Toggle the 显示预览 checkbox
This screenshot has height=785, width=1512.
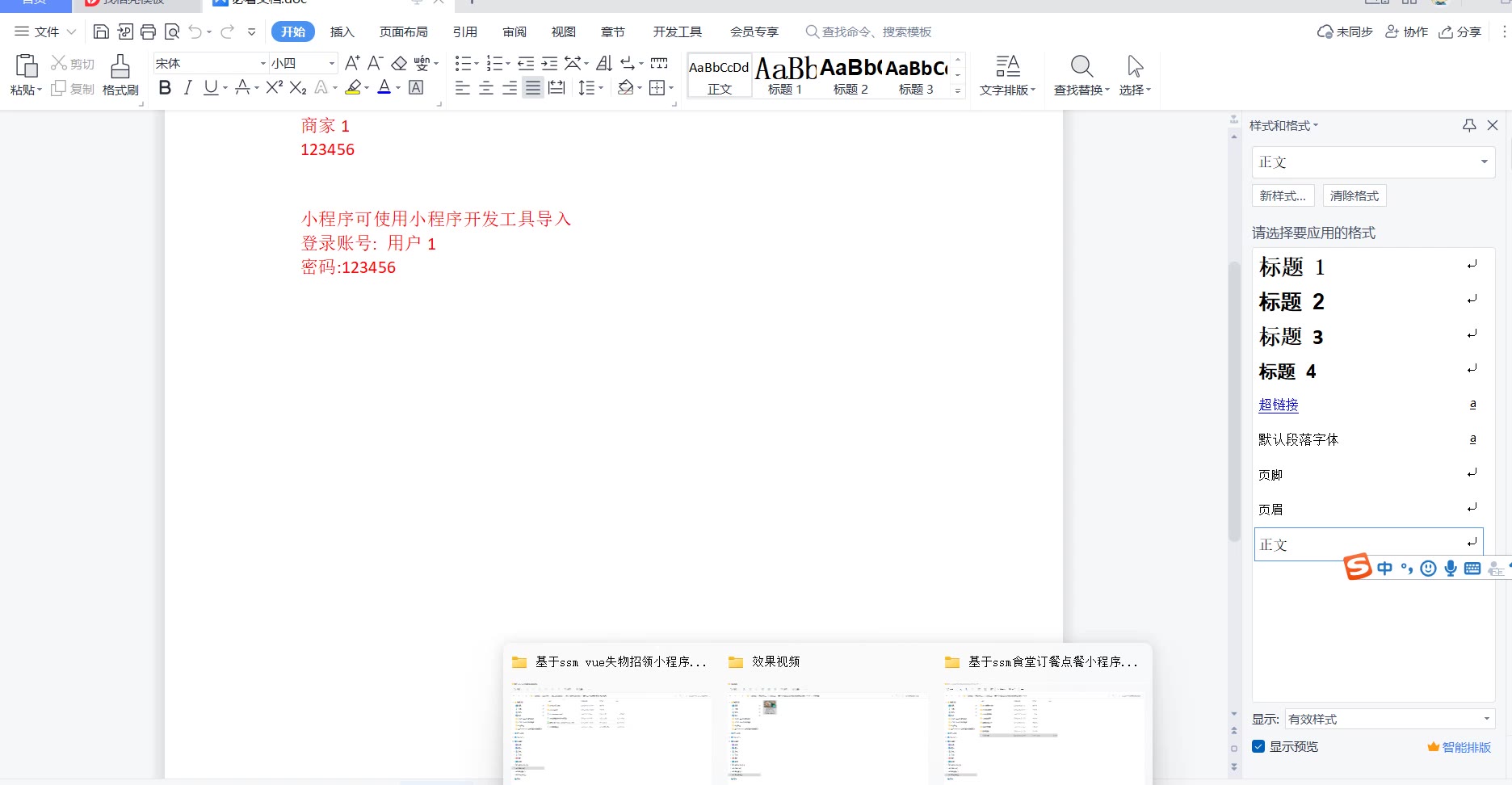pyautogui.click(x=1258, y=746)
